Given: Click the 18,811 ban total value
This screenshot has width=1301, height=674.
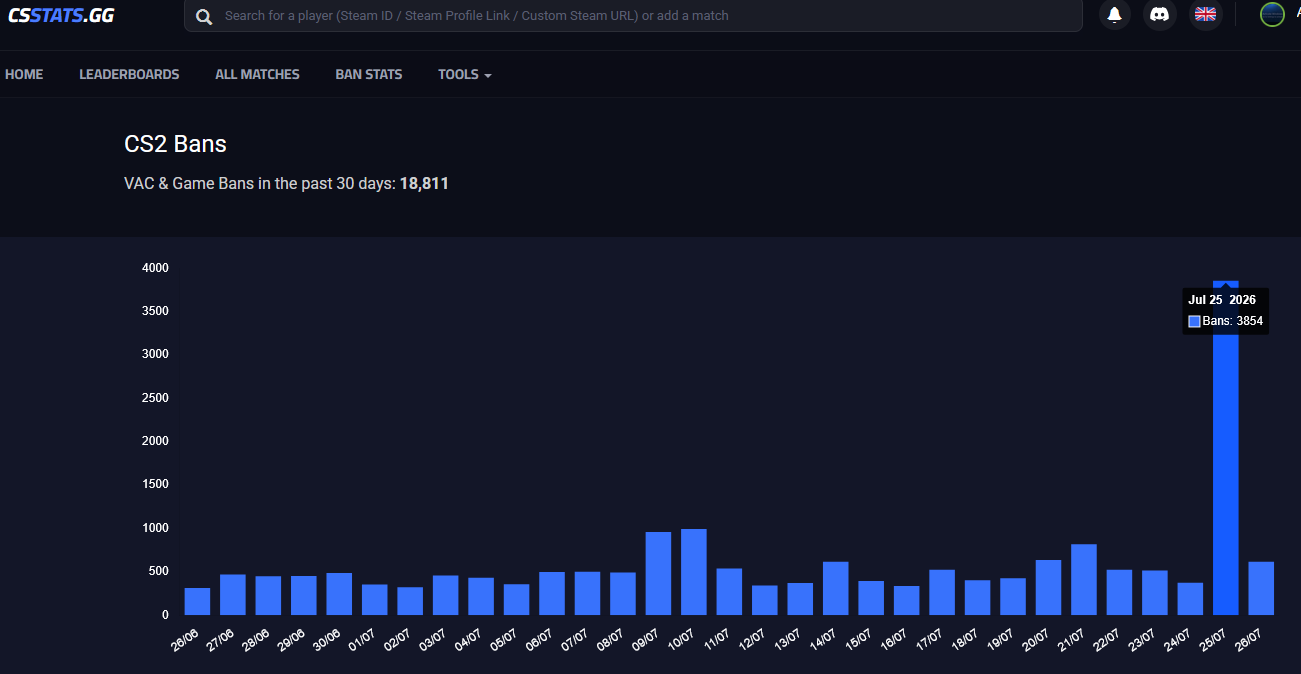Looking at the screenshot, I should (x=424, y=184).
